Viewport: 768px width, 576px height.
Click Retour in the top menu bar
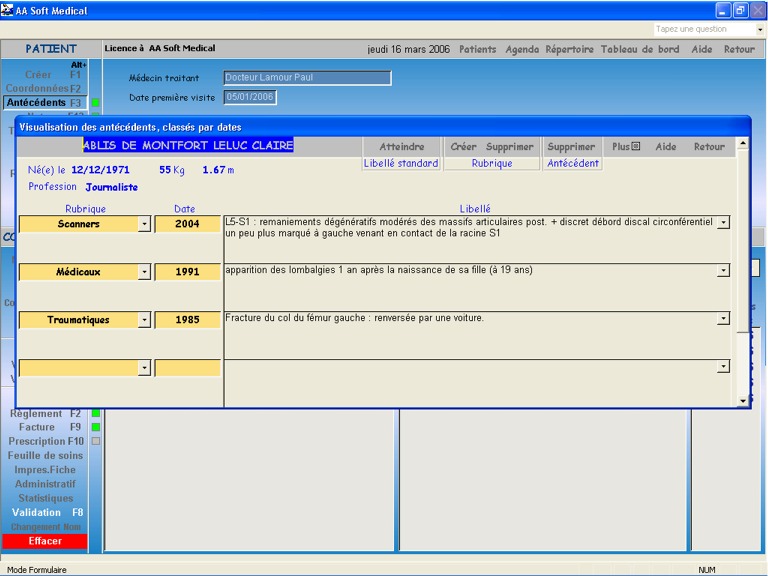pos(739,49)
